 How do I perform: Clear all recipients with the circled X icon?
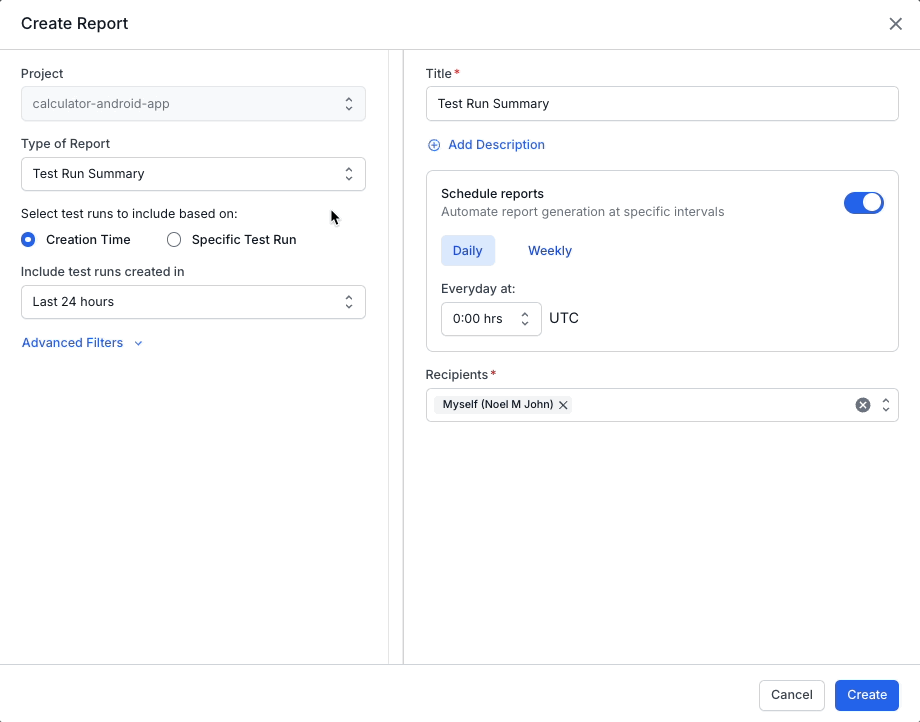point(862,405)
